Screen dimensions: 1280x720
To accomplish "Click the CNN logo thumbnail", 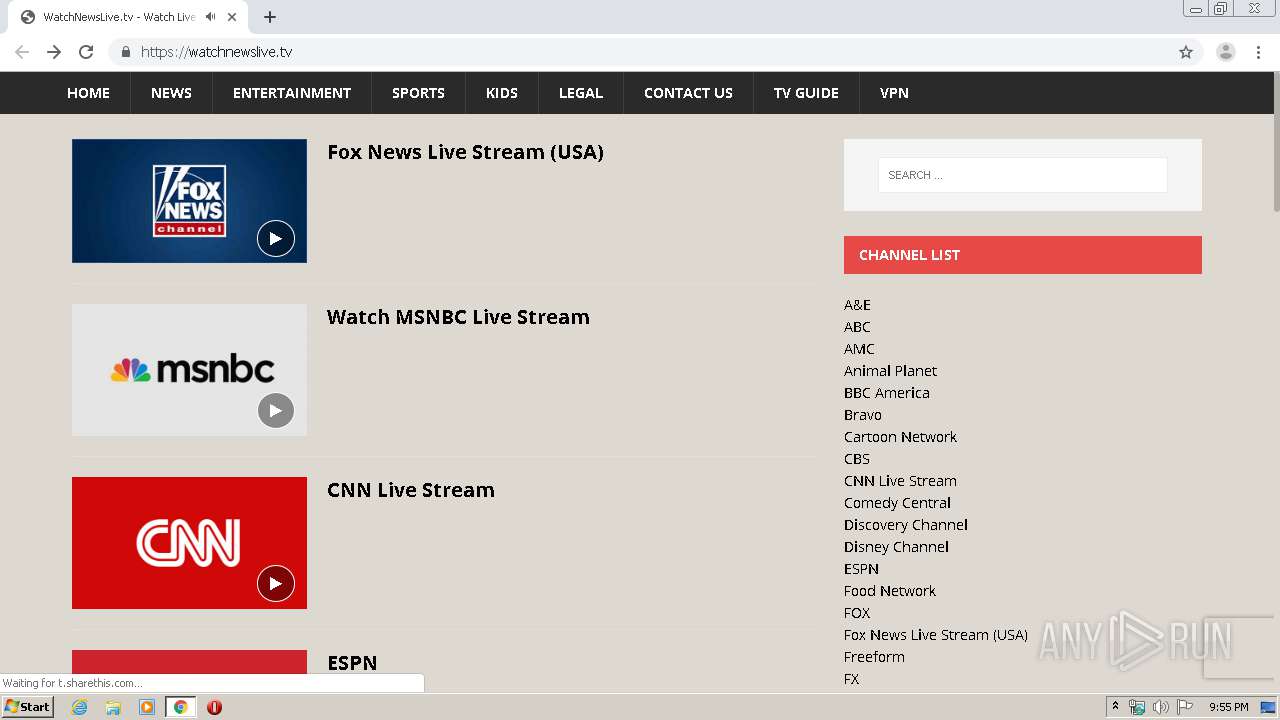I will (189, 543).
